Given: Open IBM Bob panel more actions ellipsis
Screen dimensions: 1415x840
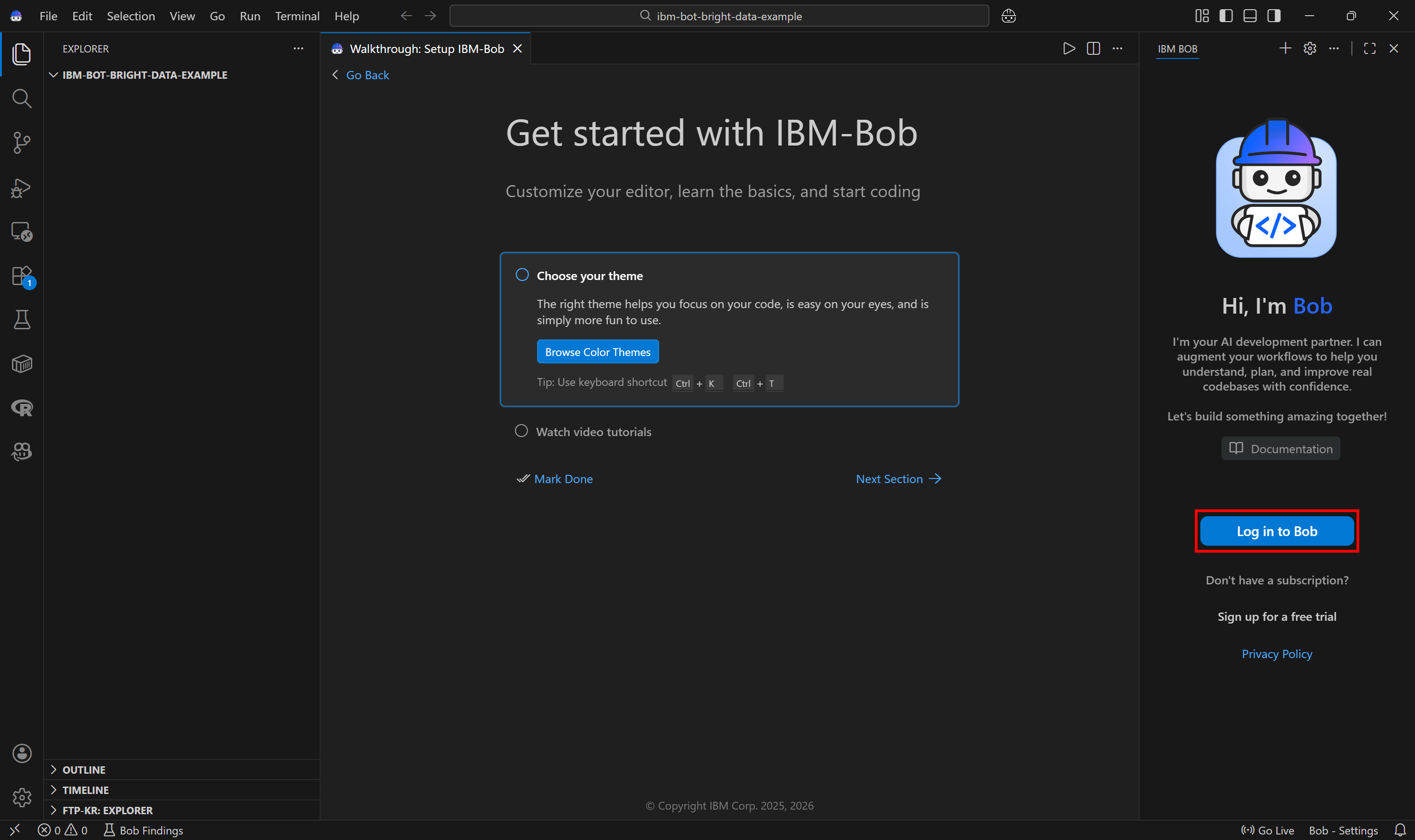Looking at the screenshot, I should [x=1334, y=49].
